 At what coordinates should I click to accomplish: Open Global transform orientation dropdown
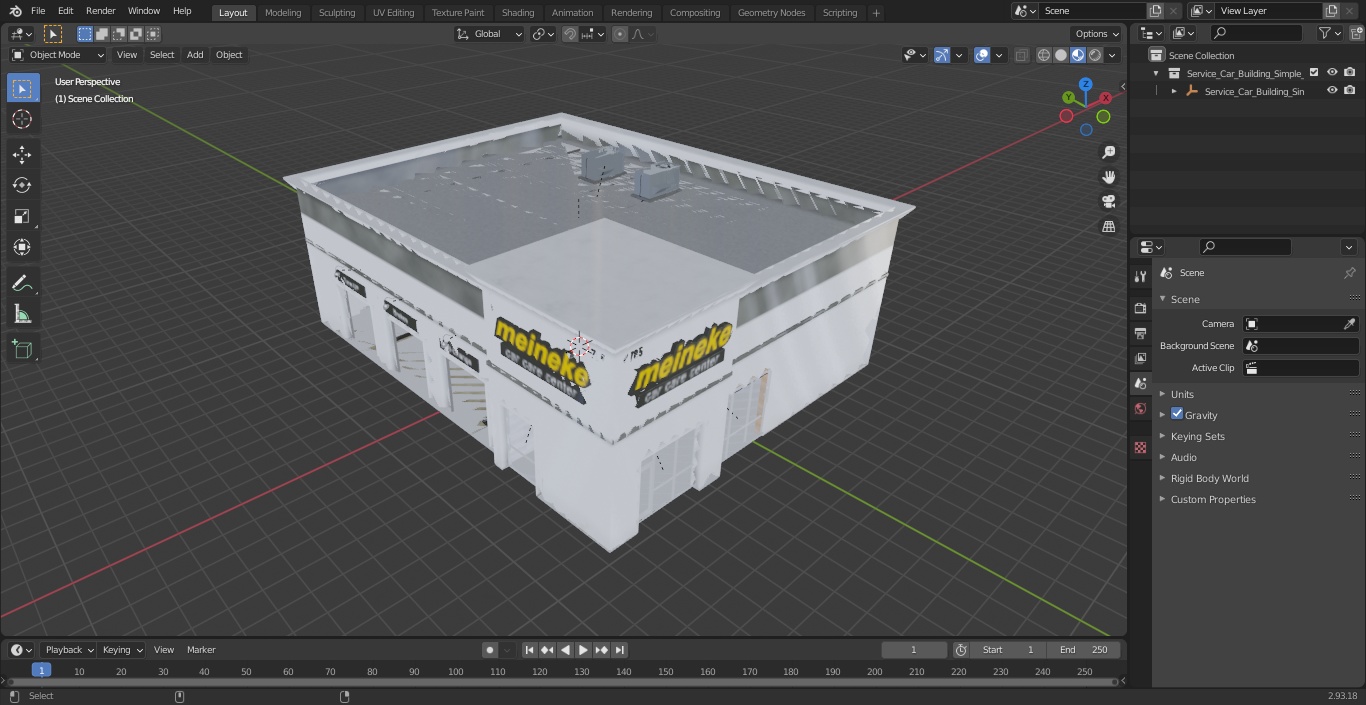point(490,34)
